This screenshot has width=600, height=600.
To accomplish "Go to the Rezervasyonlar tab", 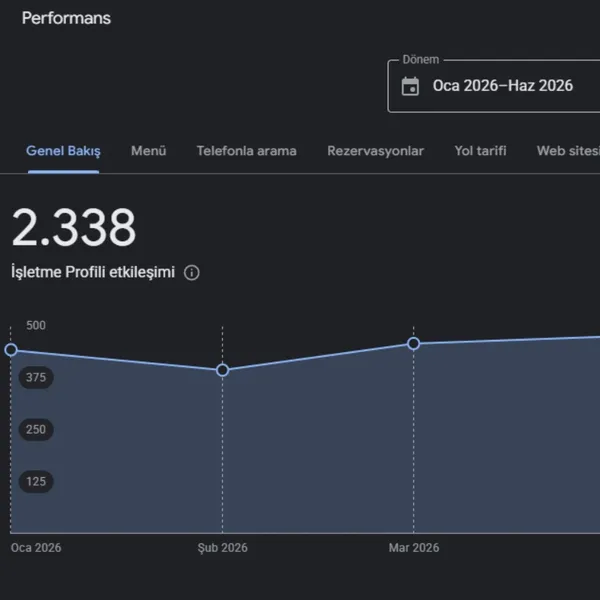I will pyautogui.click(x=375, y=151).
